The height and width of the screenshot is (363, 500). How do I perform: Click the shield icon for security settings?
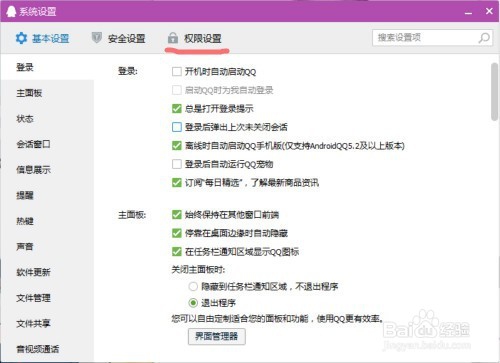[x=97, y=38]
